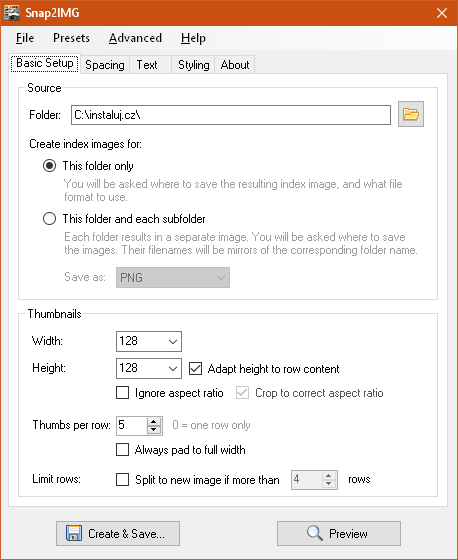Open the Presets menu

coord(71,38)
